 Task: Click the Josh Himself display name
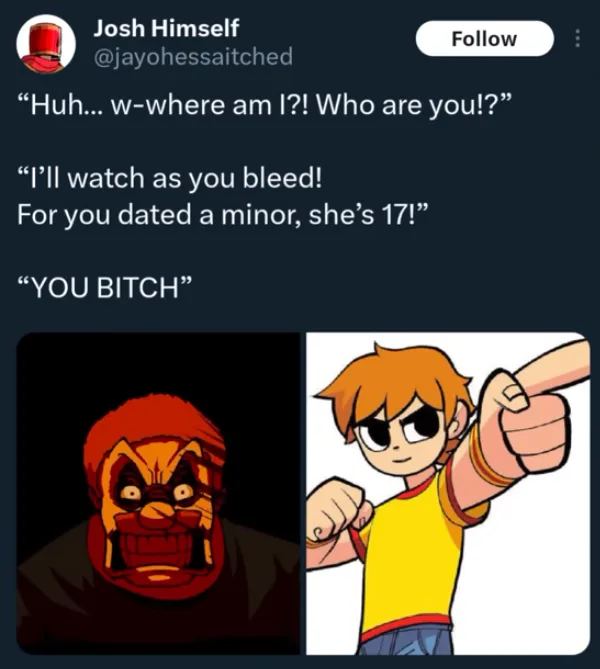166,28
